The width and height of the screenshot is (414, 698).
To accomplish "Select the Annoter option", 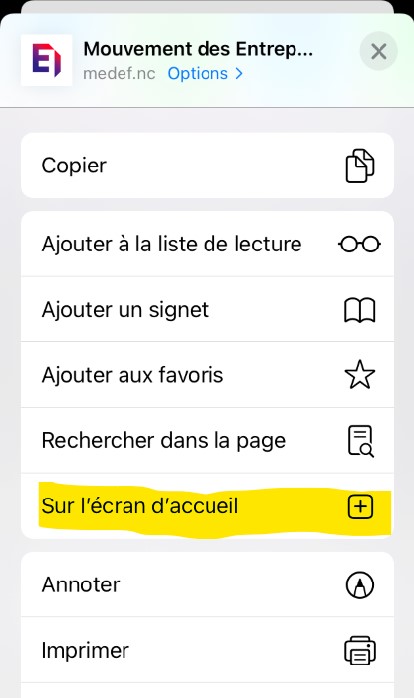I will pyautogui.click(x=207, y=584).
